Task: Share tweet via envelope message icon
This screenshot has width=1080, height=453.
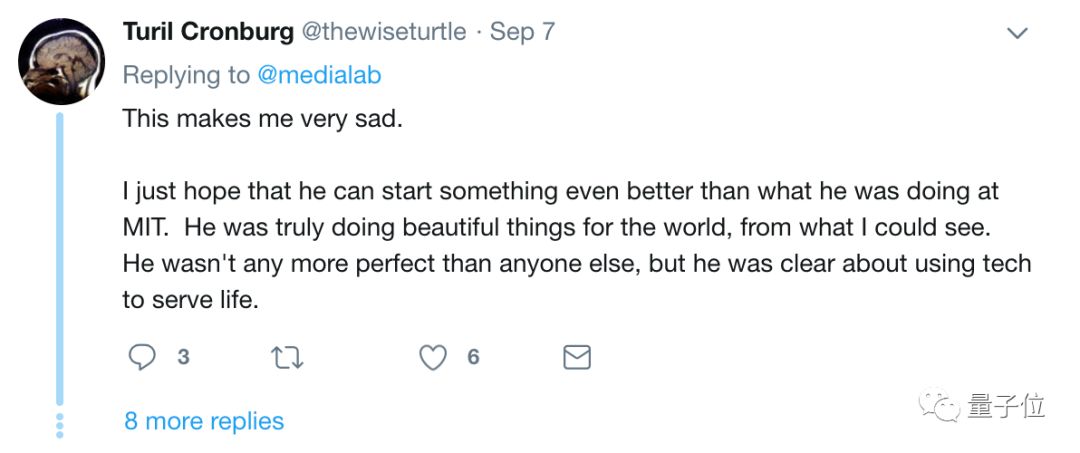Action: 577,357
